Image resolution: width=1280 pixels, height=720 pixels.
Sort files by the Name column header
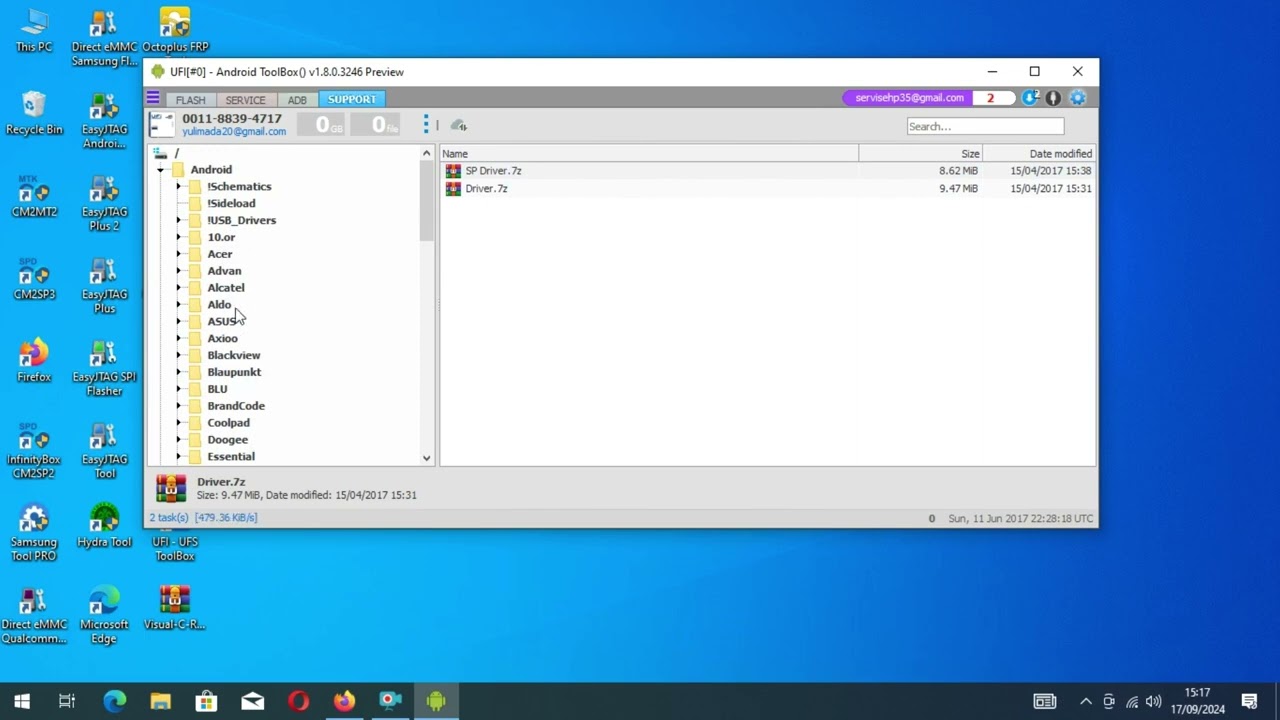(x=648, y=154)
